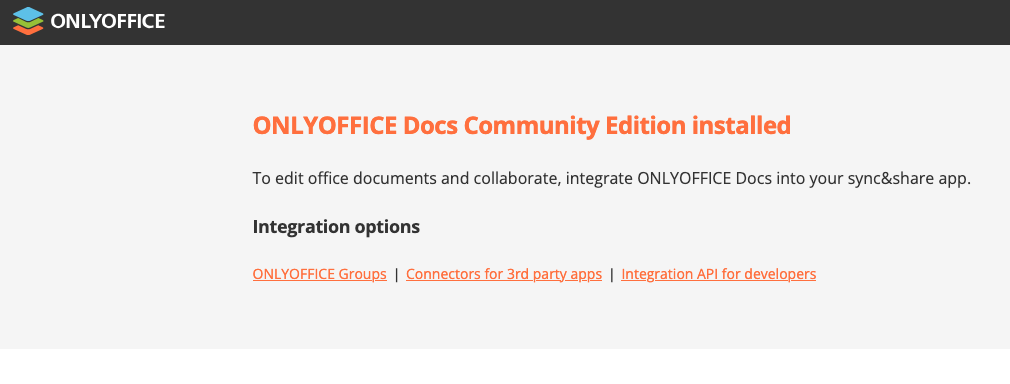This screenshot has height=384, width=1010.
Task: Click the blue top layer of the logo
Action: click(x=28, y=14)
